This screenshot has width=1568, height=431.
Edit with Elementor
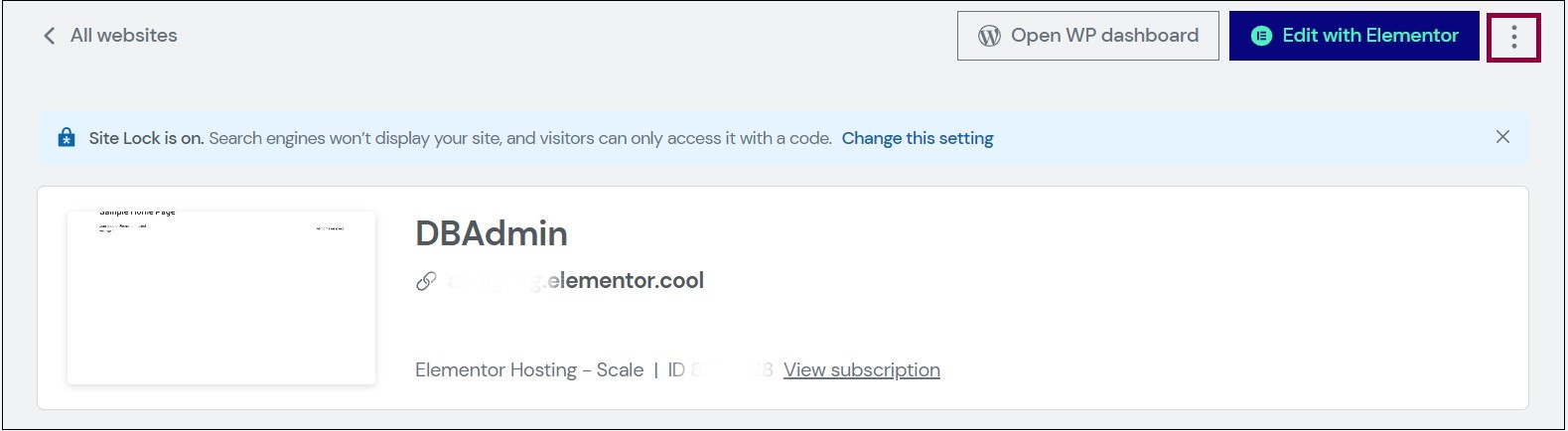1354,36
